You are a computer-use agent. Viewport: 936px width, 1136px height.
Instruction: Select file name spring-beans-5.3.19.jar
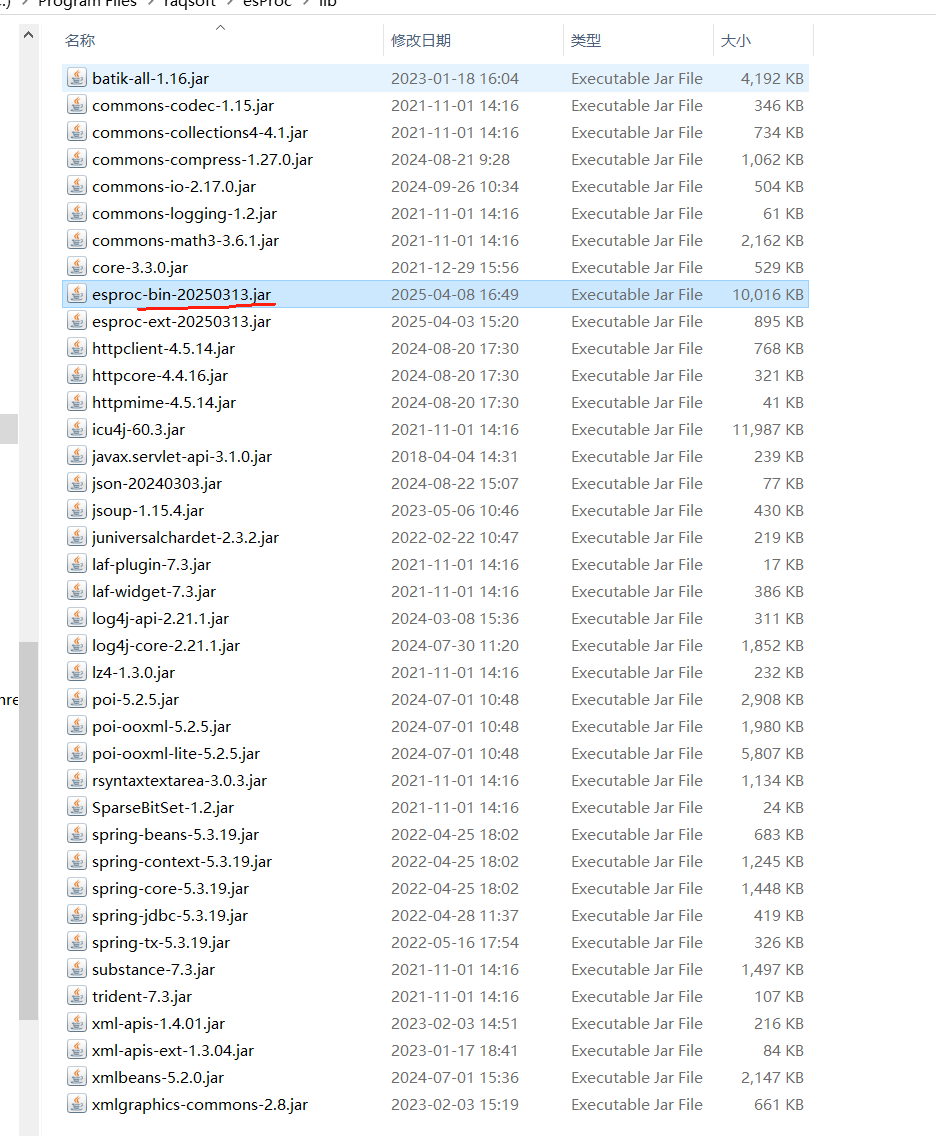point(175,835)
